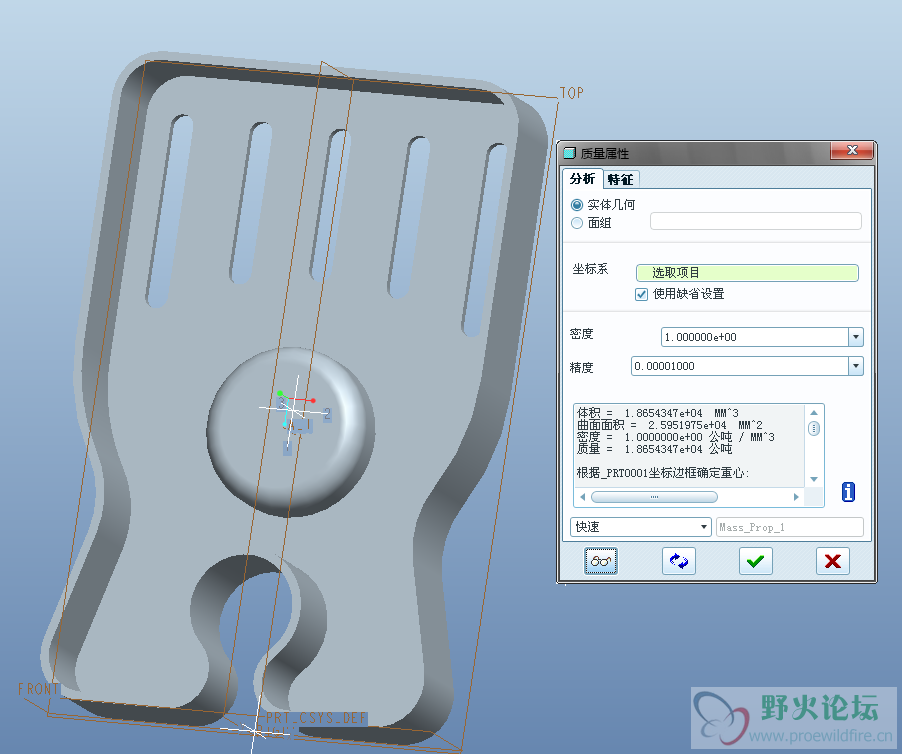
Task: Click the 密度 value field 1.000000e+00
Action: tap(755, 337)
